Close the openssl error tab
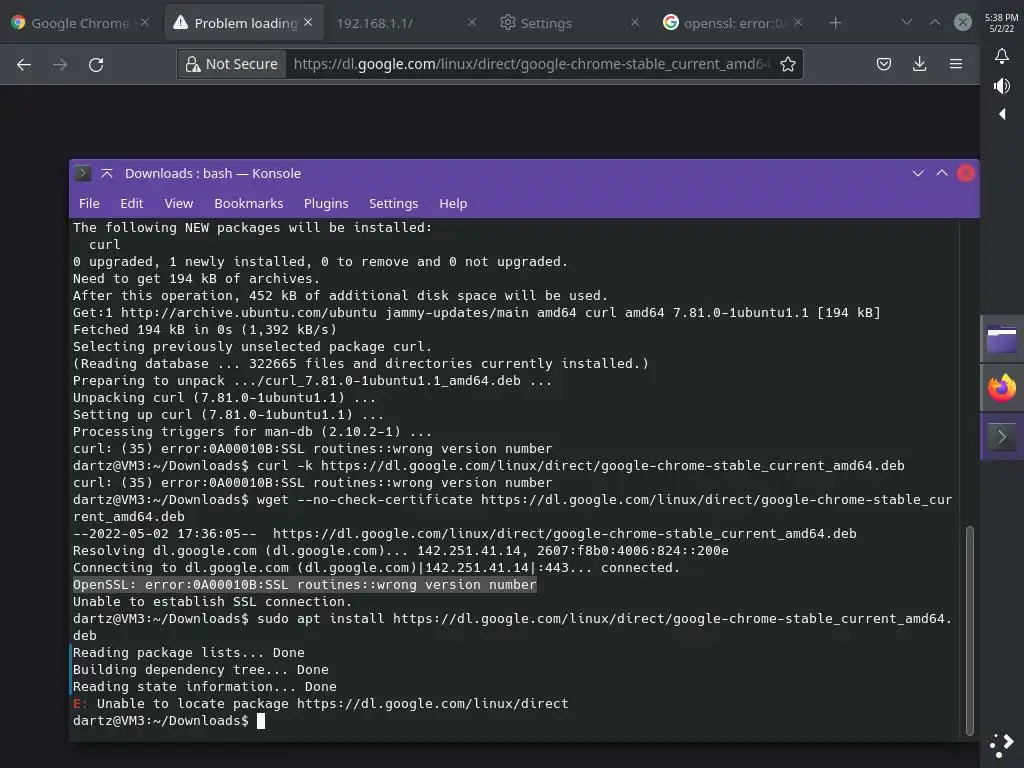Image resolution: width=1024 pixels, height=768 pixels. click(x=798, y=23)
